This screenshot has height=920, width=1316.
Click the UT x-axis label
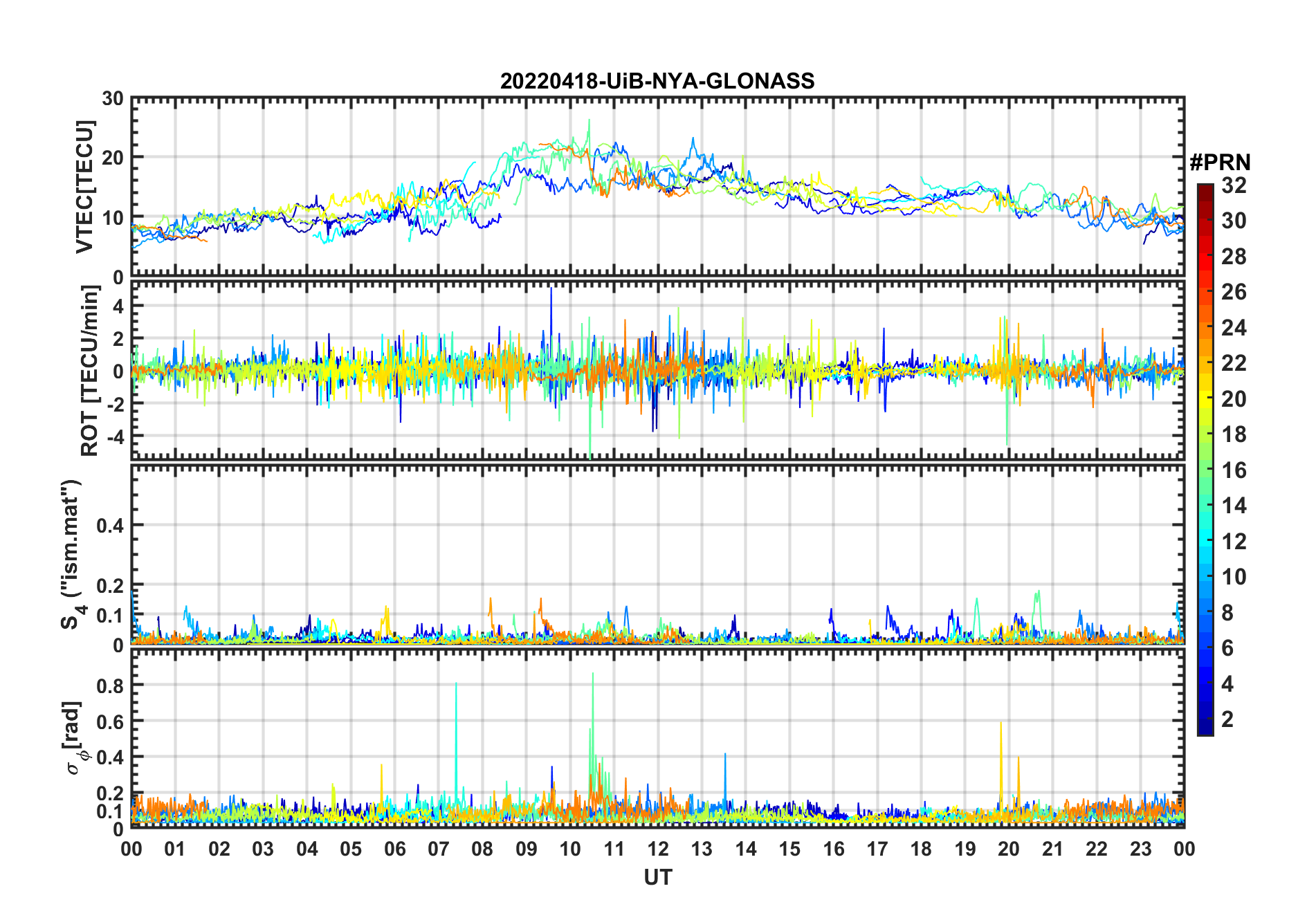(x=657, y=877)
